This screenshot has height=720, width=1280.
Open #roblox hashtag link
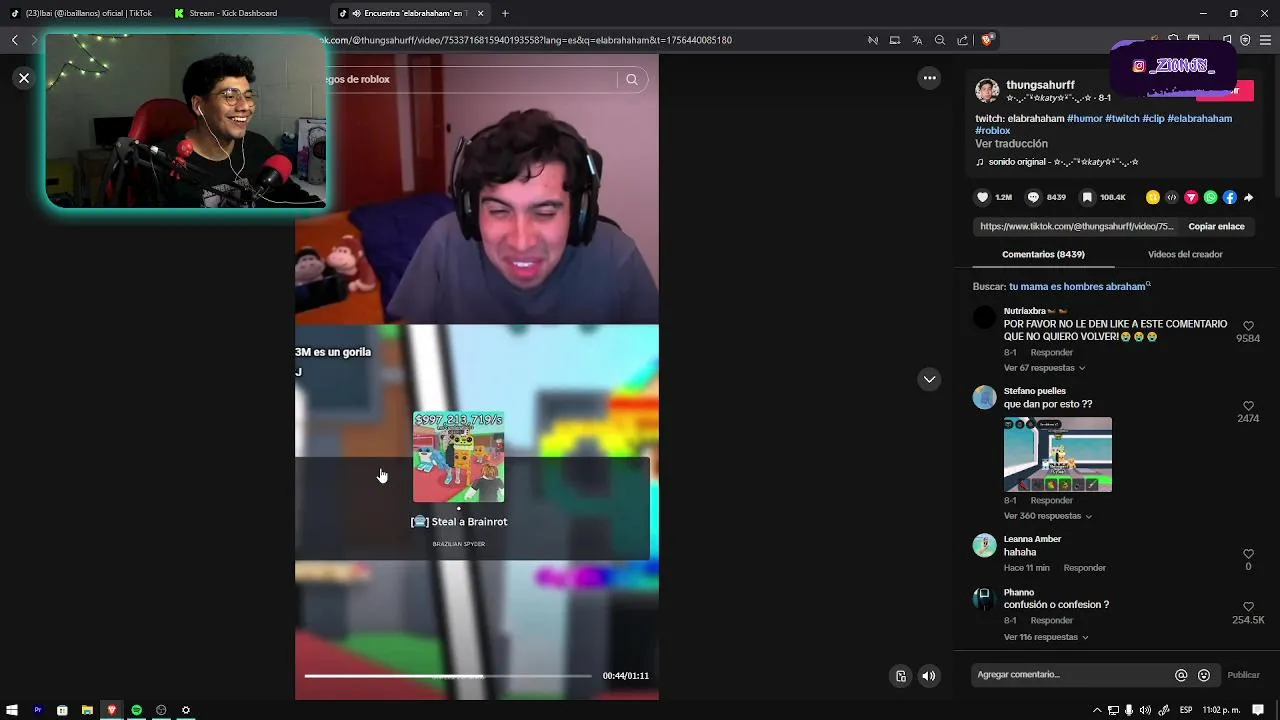tap(993, 130)
